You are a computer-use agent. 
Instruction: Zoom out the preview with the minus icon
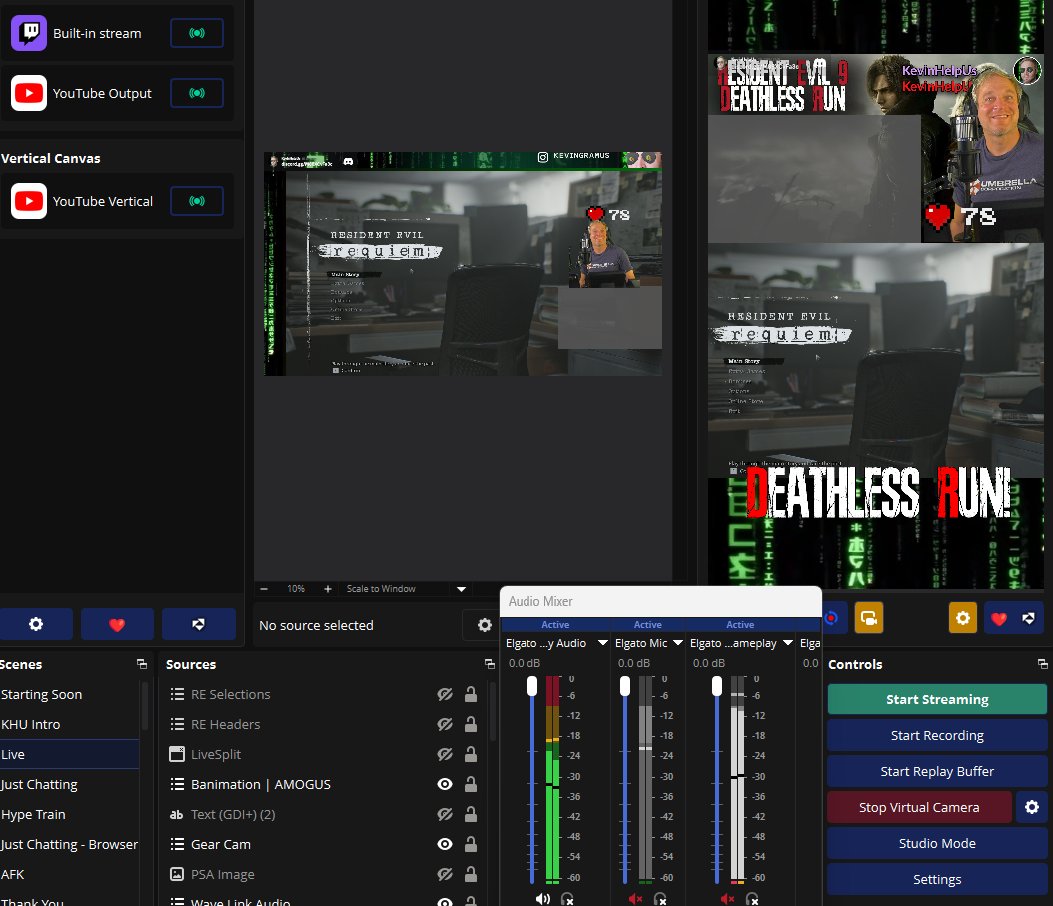pos(264,589)
